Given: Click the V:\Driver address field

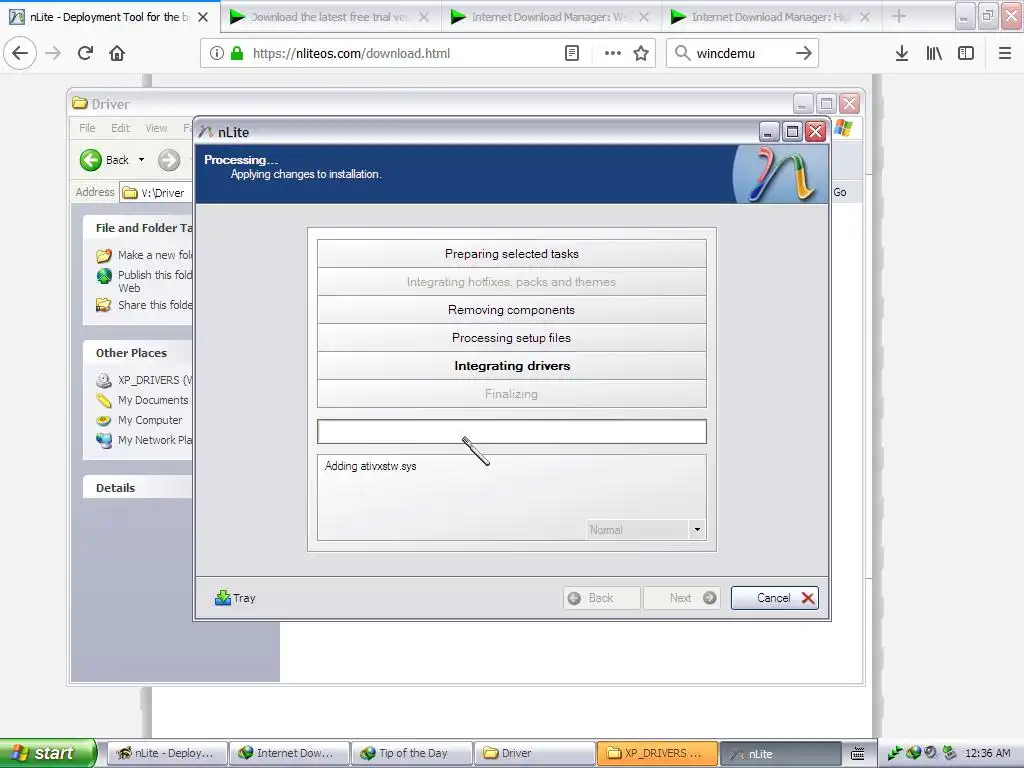Looking at the screenshot, I should click(157, 193).
